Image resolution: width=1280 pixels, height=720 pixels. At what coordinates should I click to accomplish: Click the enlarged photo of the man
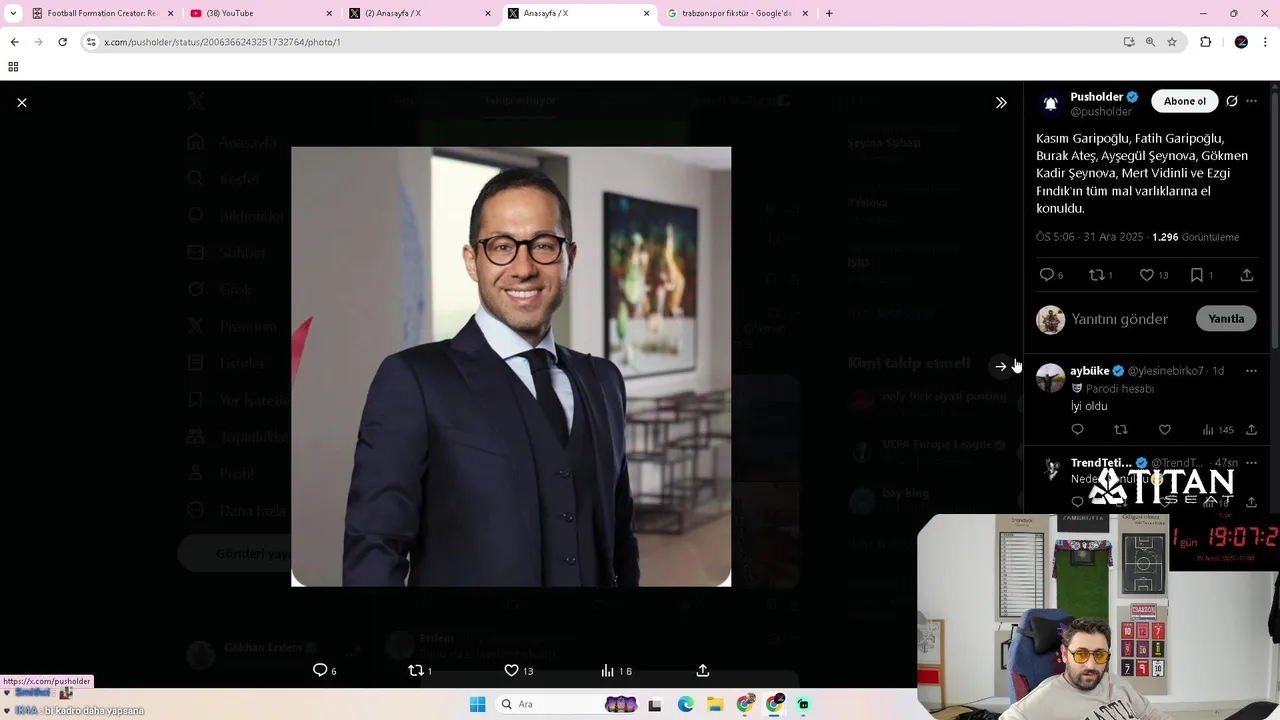(511, 367)
